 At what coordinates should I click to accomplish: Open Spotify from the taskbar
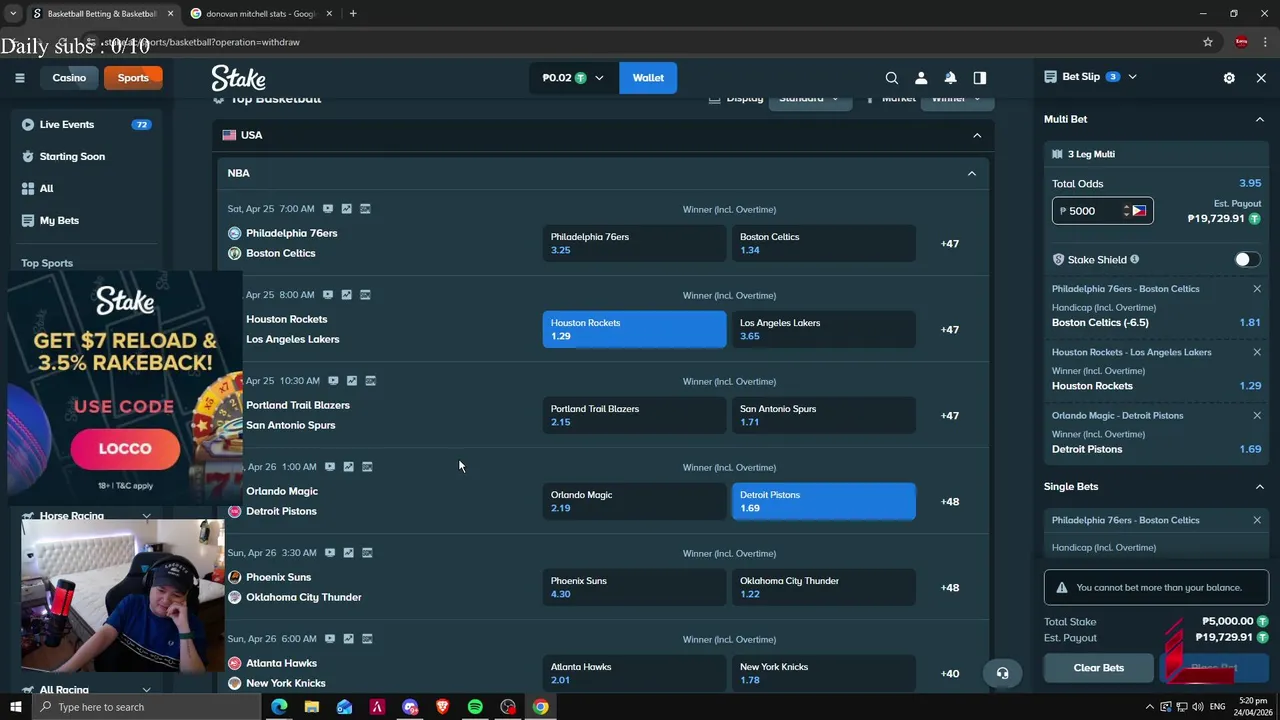pos(475,707)
